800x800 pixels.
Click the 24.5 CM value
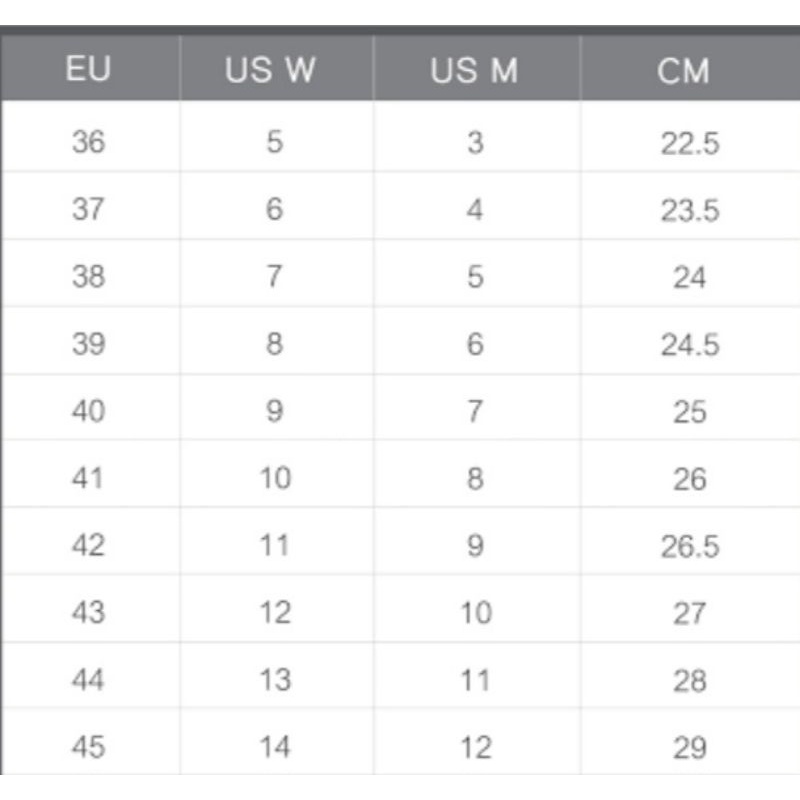[x=690, y=345]
